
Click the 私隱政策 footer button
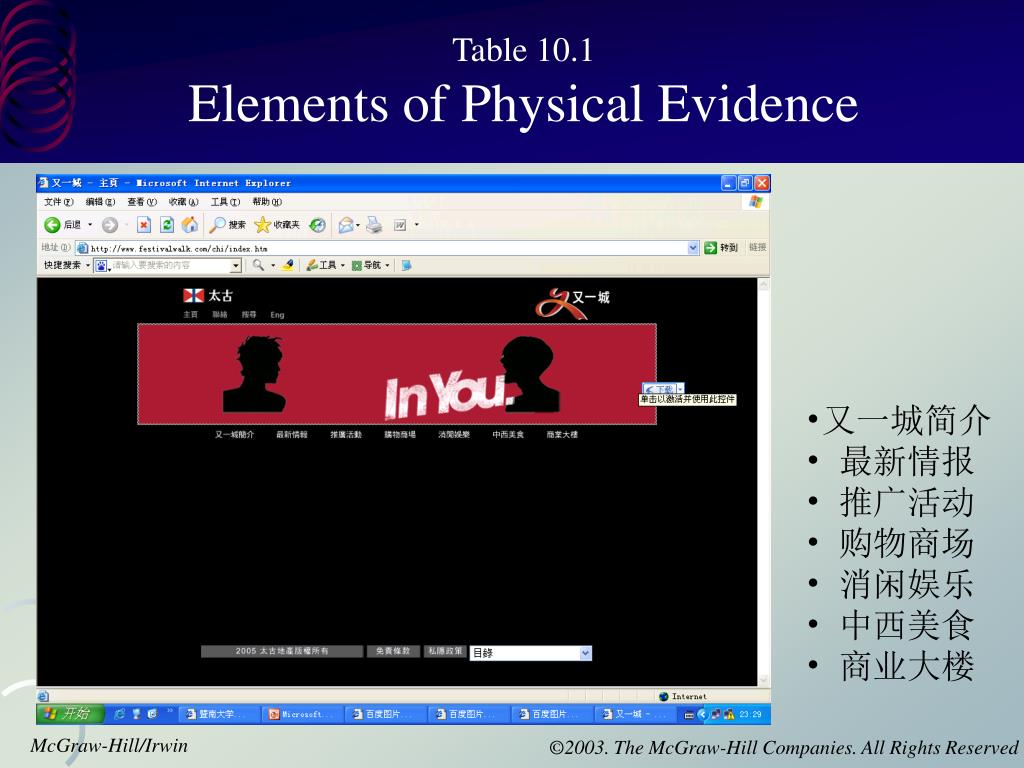[445, 651]
